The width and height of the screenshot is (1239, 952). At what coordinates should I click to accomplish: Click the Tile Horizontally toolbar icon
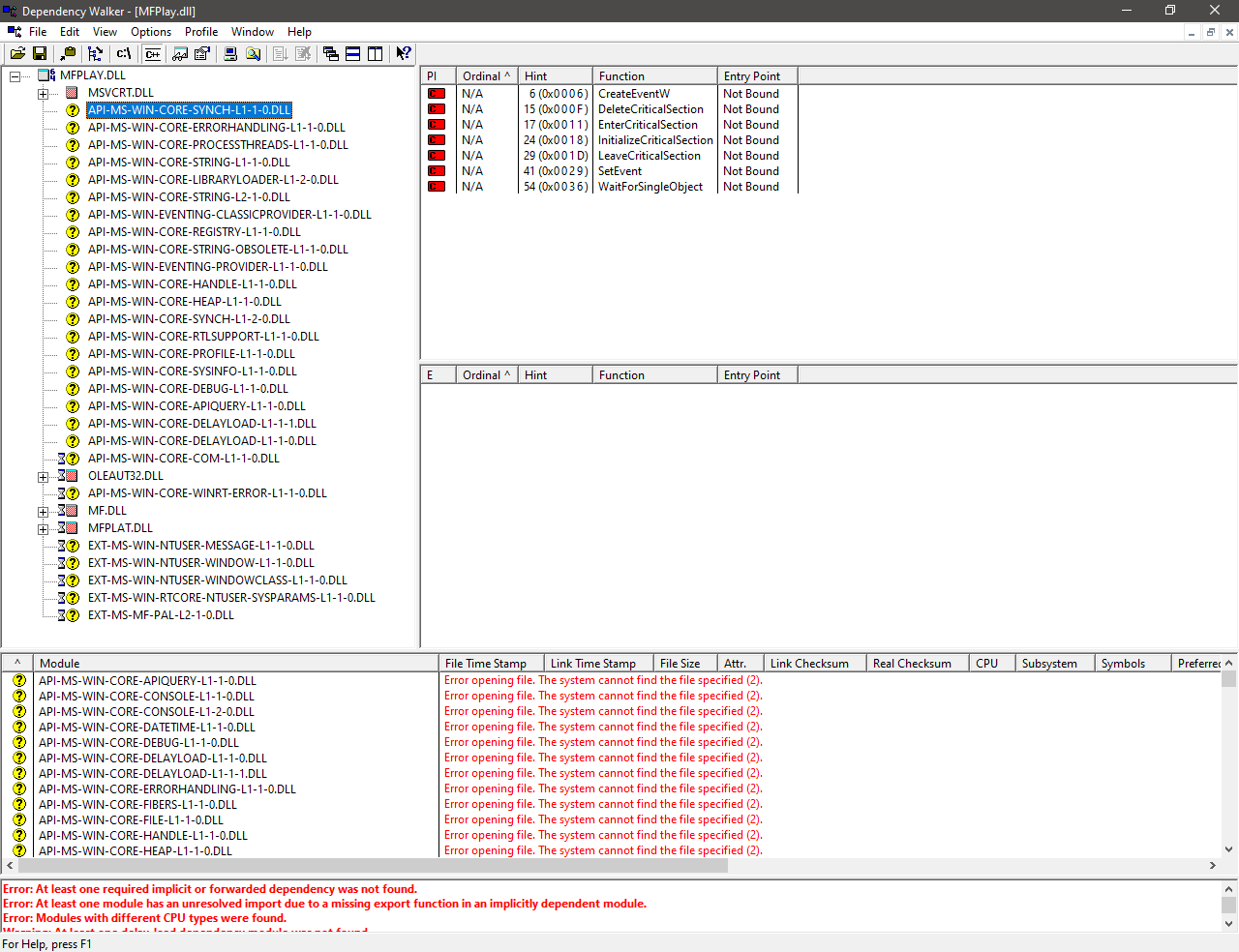(x=353, y=54)
